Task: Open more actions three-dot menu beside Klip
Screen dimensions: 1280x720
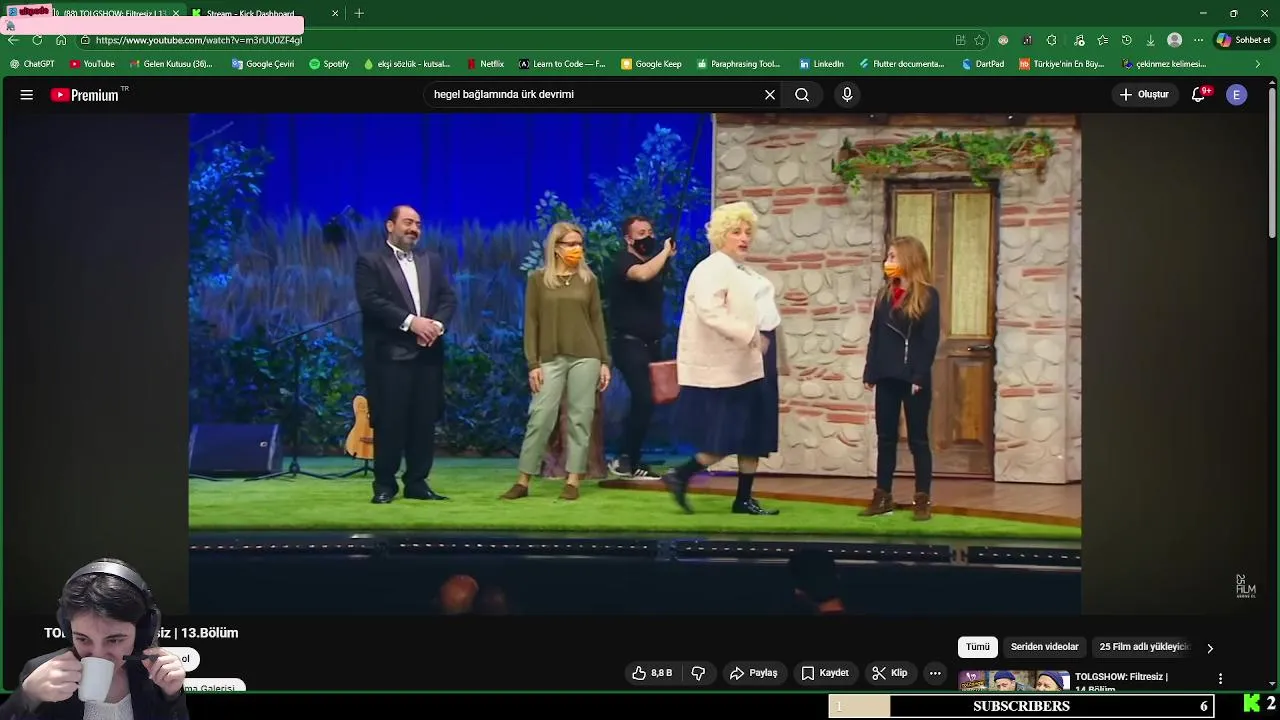Action: click(x=935, y=673)
